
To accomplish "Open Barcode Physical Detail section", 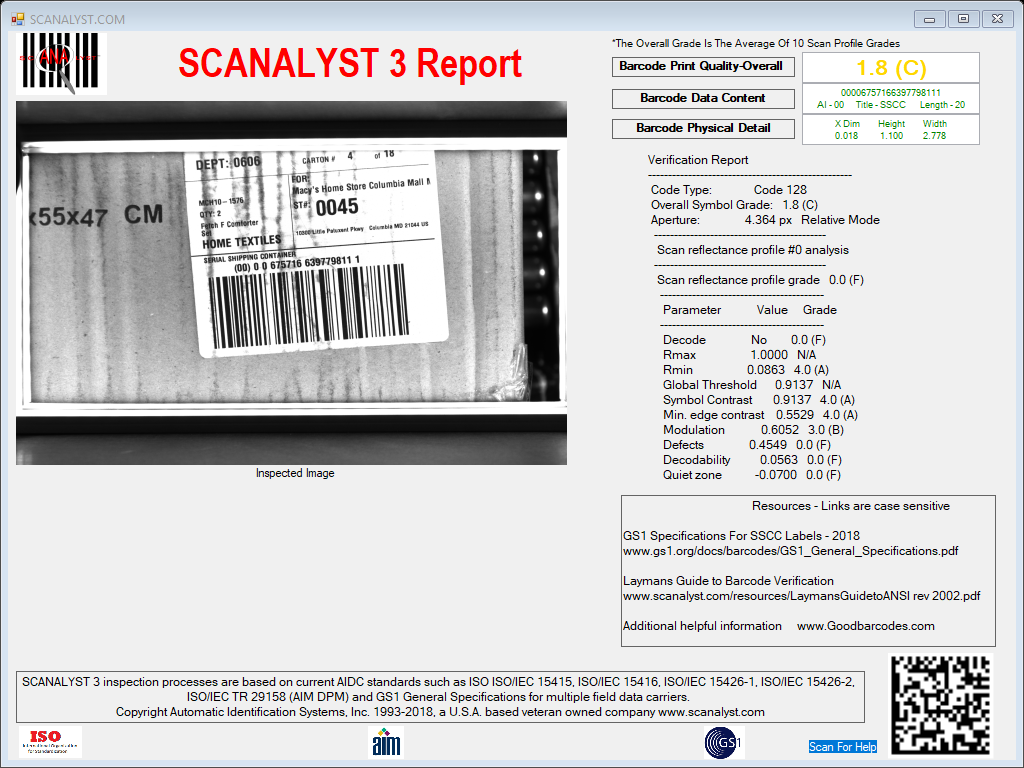I will tap(703, 129).
